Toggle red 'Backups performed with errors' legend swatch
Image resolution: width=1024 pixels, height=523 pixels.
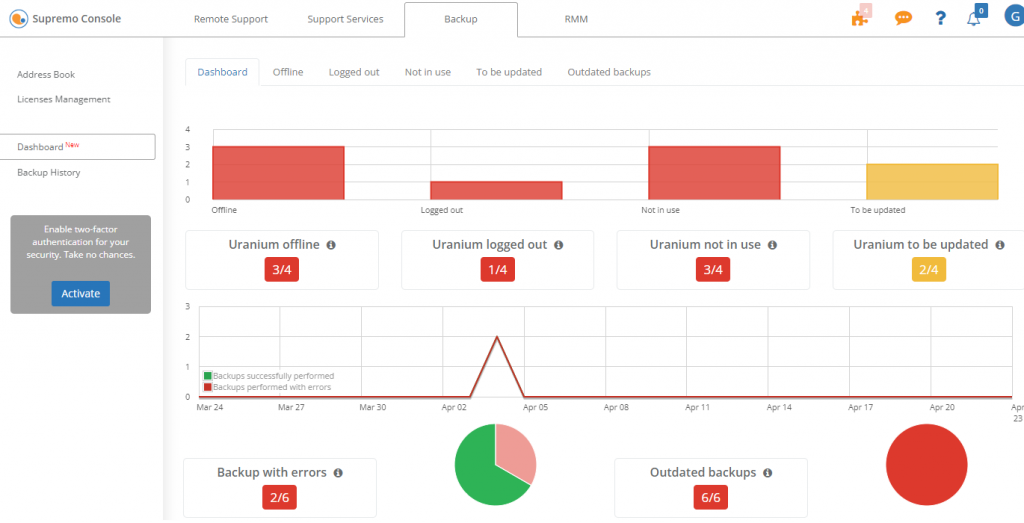[208, 387]
